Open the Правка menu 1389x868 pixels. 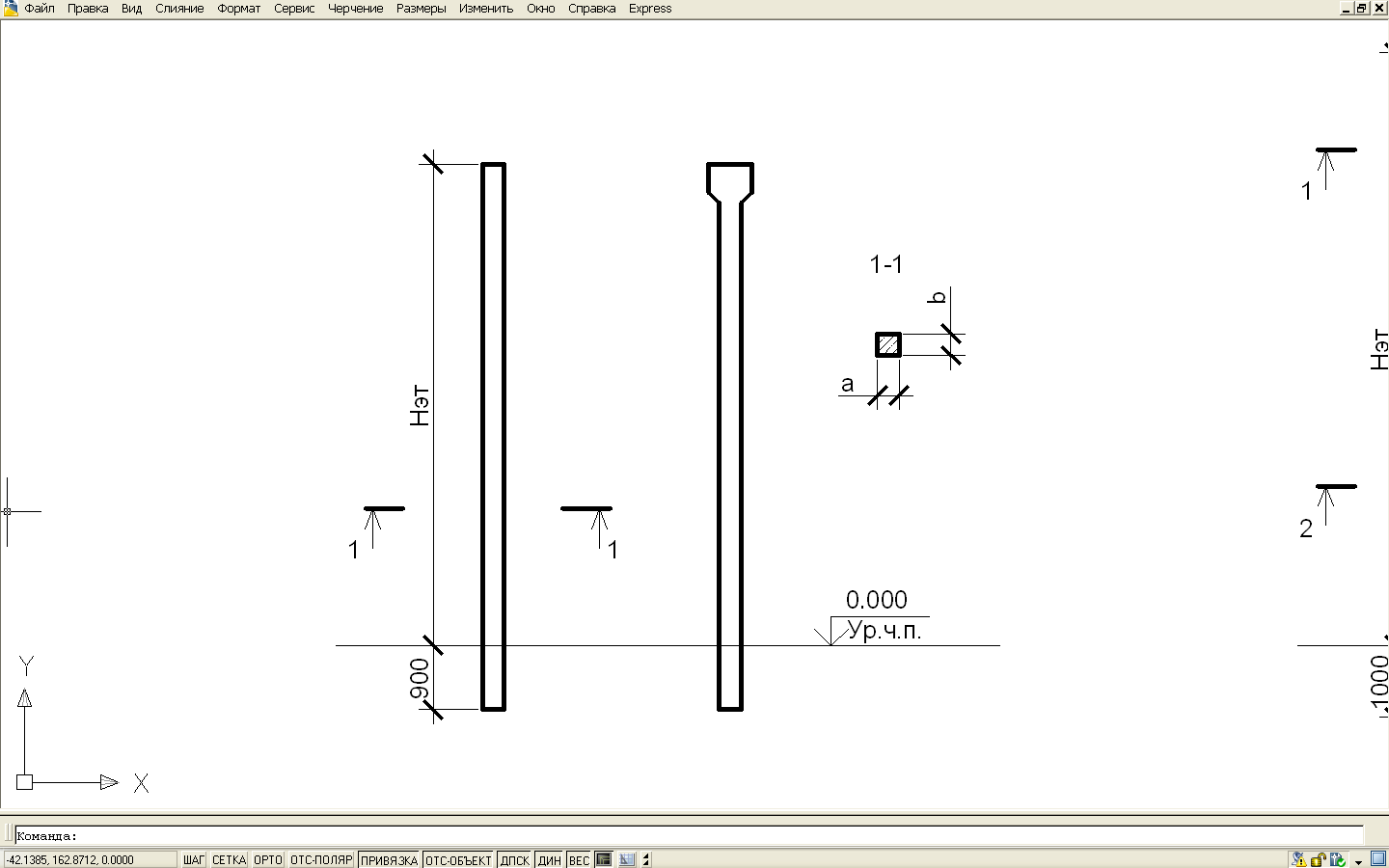coord(88,9)
